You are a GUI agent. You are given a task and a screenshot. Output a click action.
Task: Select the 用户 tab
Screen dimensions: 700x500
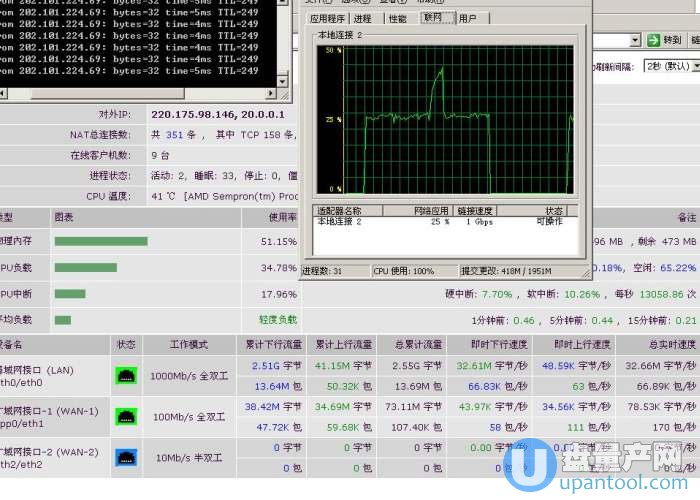point(467,19)
